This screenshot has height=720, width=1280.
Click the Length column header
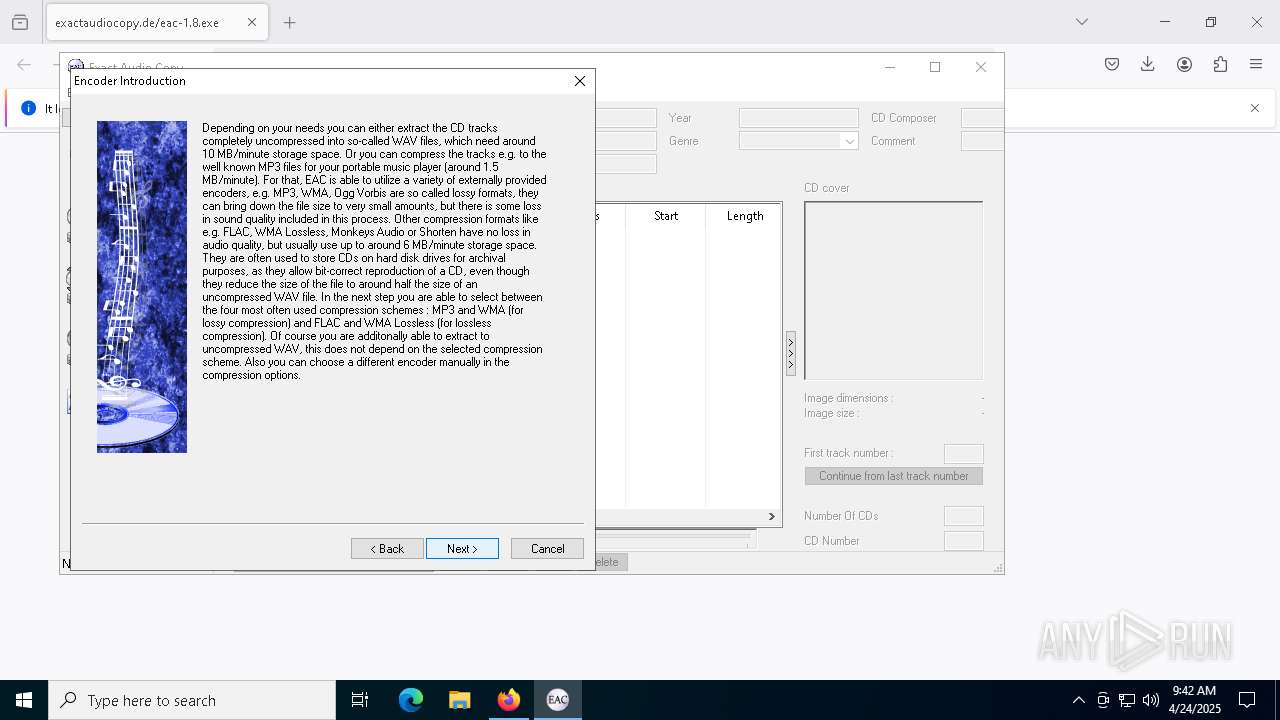pos(744,216)
